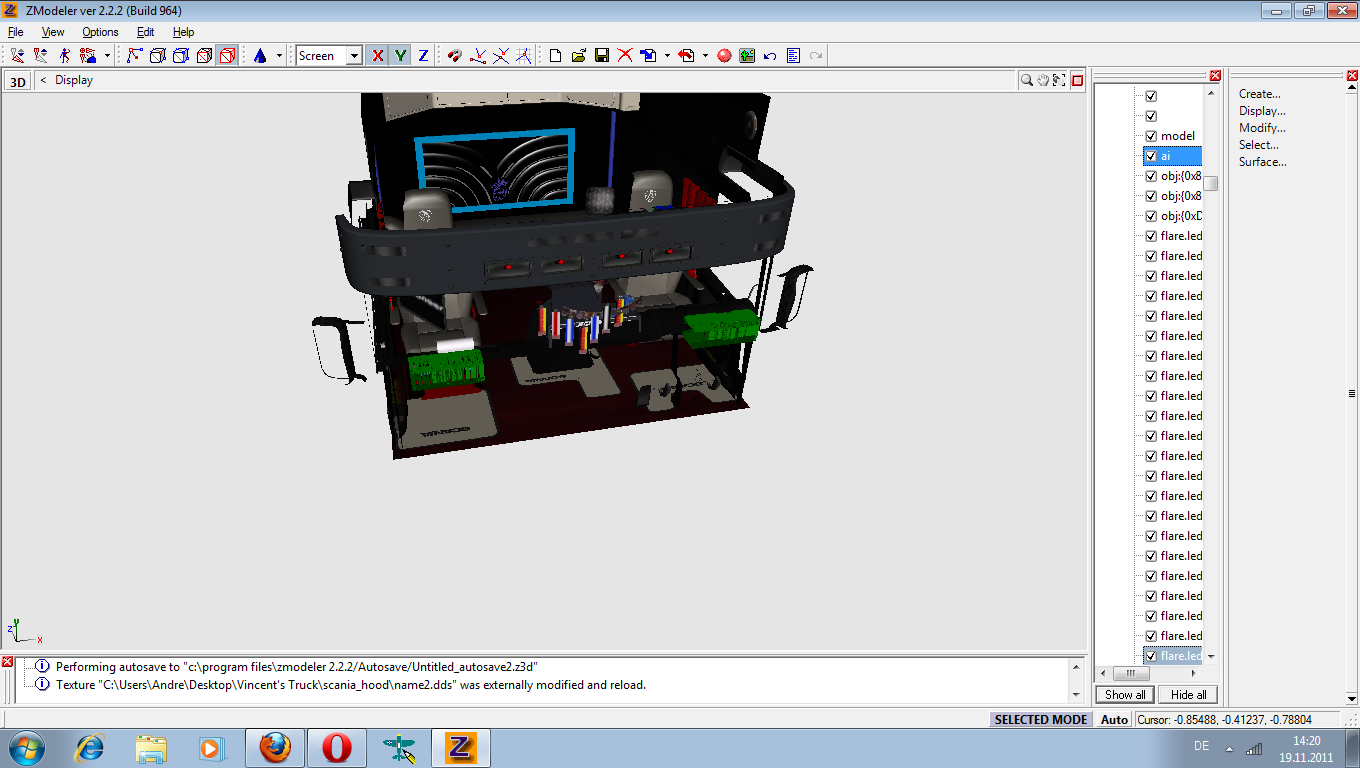Expand the Select... command group
1360x768 pixels.
1259,145
